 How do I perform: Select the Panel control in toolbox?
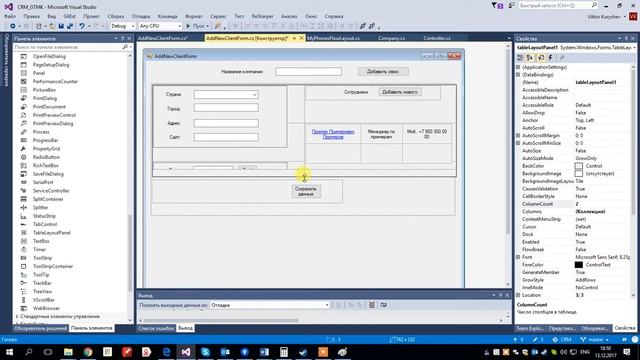click(39, 73)
